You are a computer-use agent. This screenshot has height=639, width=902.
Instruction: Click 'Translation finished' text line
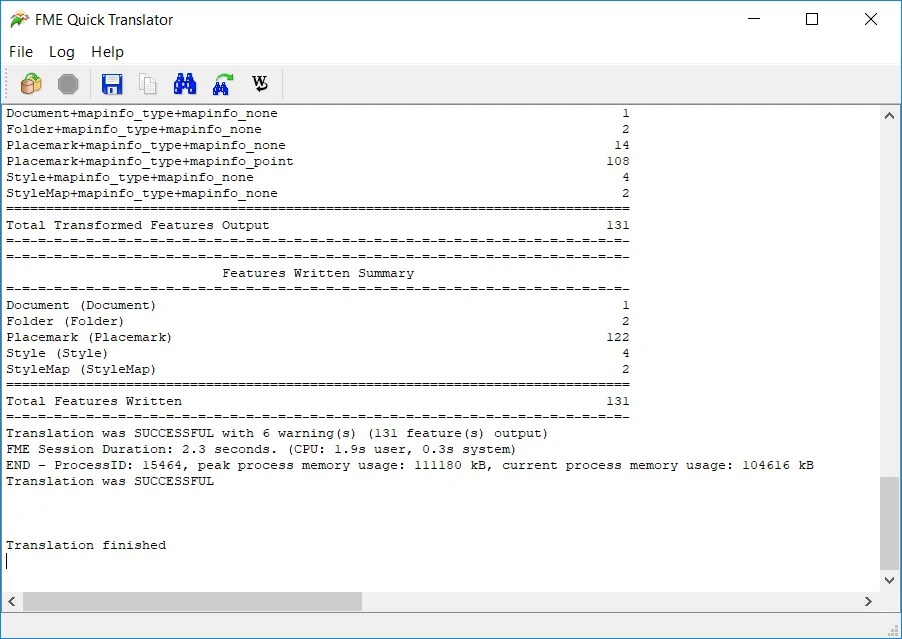tap(86, 545)
